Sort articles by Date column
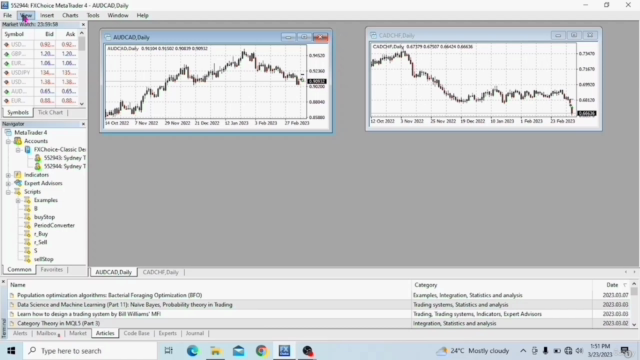The image size is (640, 360). tap(612, 285)
